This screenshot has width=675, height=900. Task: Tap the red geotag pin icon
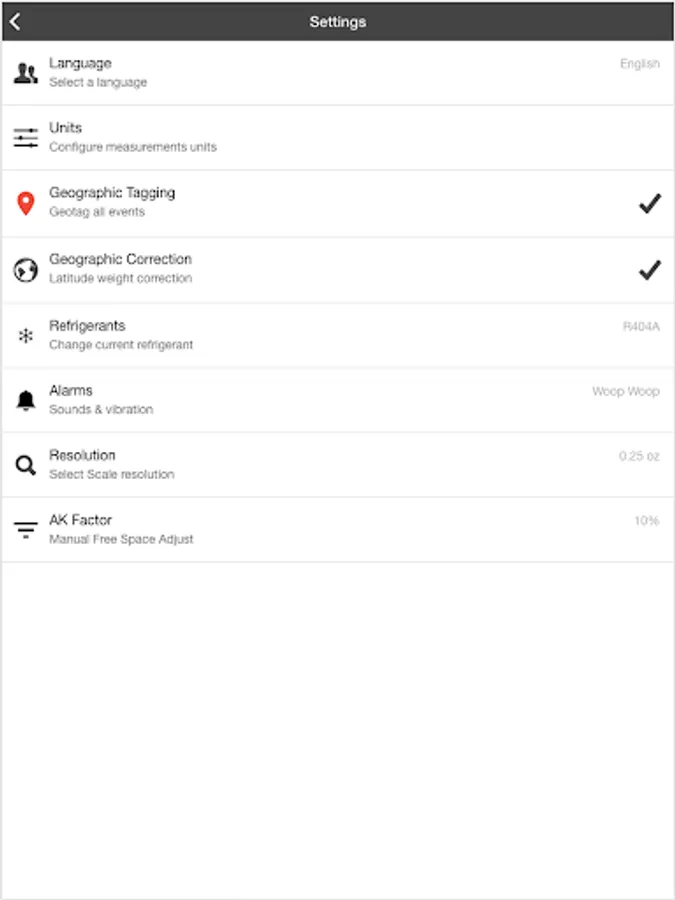(26, 203)
